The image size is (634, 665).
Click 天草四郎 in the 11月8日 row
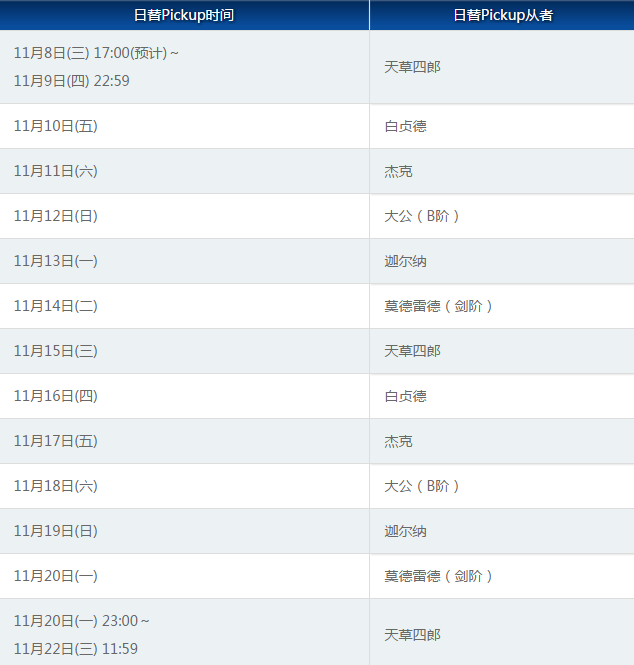pyautogui.click(x=412, y=67)
